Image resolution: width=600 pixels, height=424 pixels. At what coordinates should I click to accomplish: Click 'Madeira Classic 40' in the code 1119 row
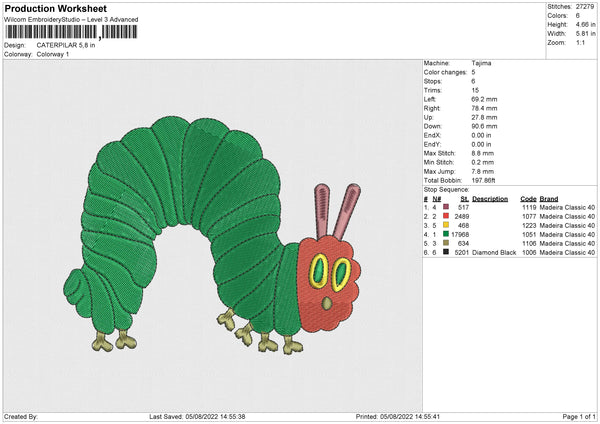point(567,207)
